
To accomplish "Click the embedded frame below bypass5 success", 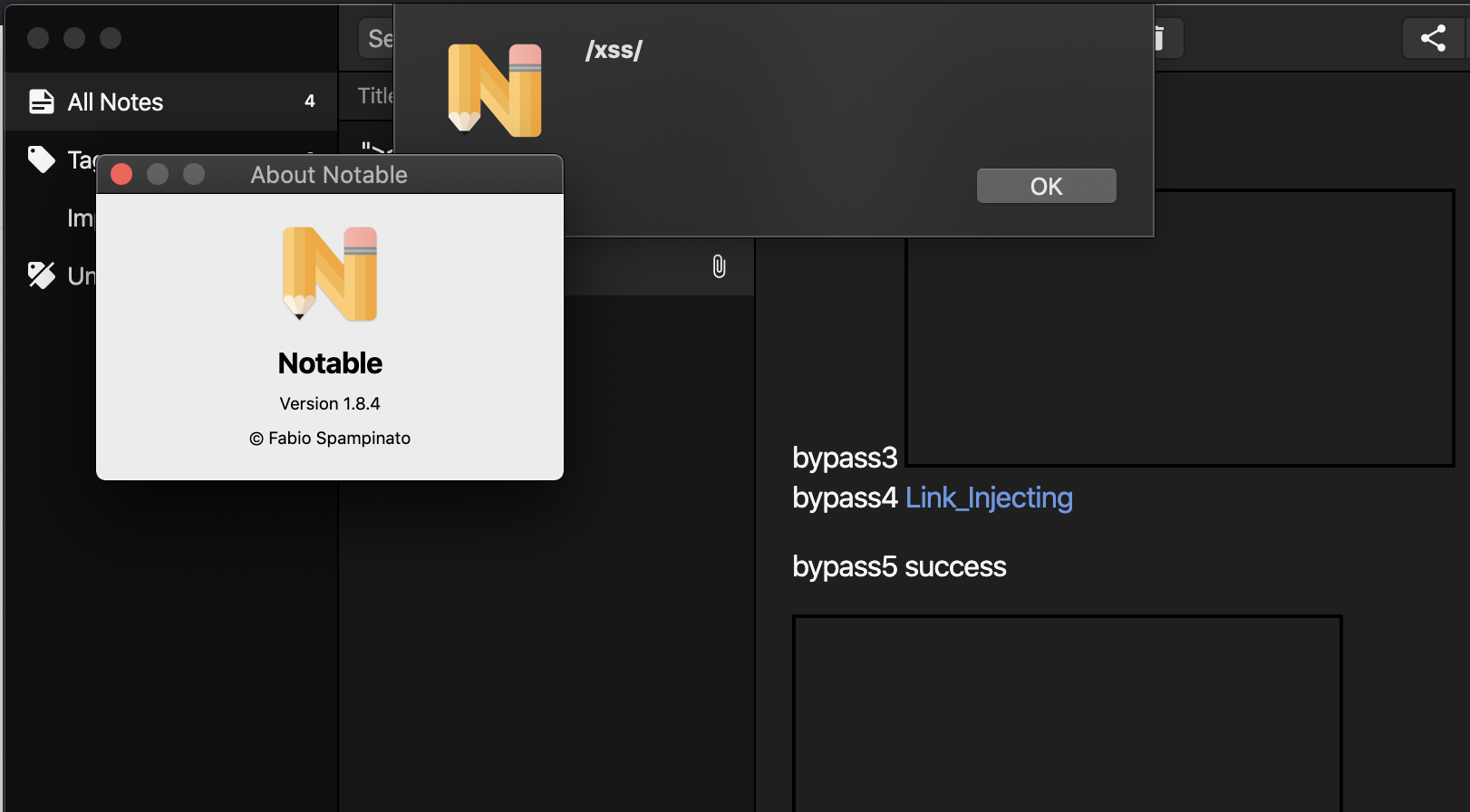I will pyautogui.click(x=1067, y=713).
